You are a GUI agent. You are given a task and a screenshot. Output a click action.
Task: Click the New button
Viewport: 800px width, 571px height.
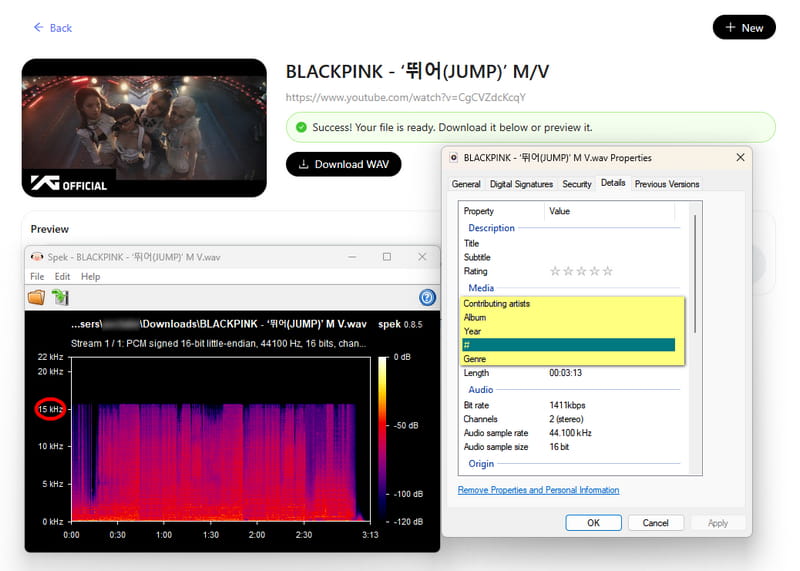[744, 28]
